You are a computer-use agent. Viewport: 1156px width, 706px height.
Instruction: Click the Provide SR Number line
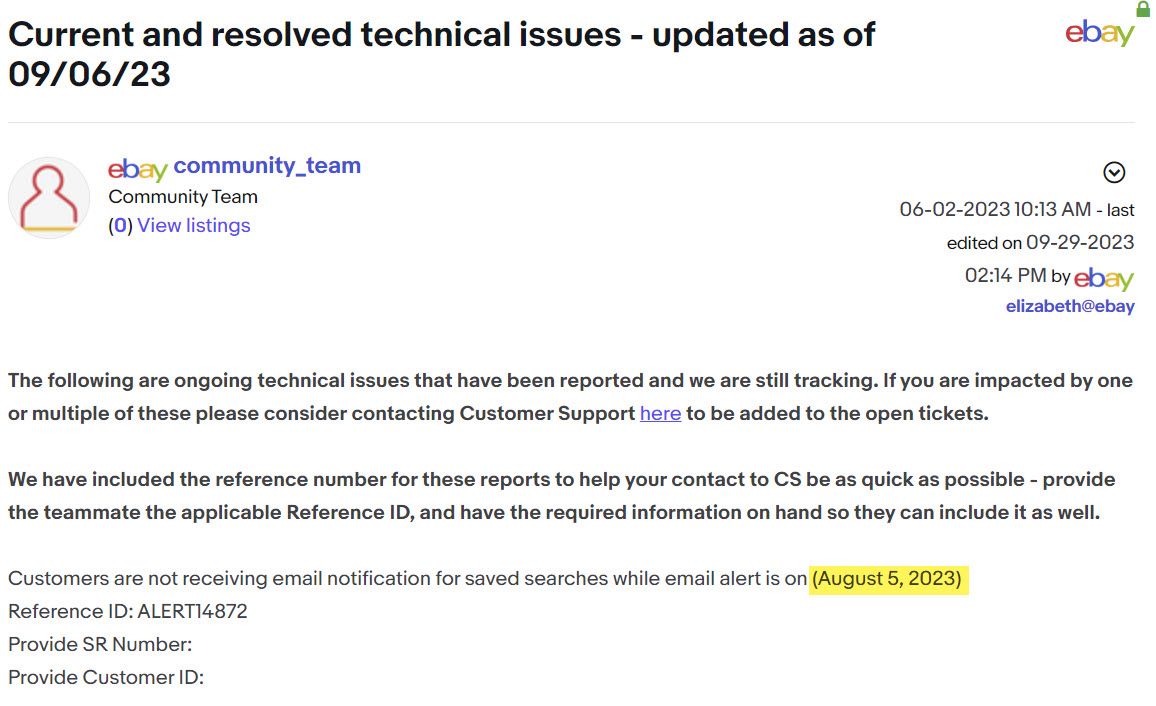click(100, 644)
